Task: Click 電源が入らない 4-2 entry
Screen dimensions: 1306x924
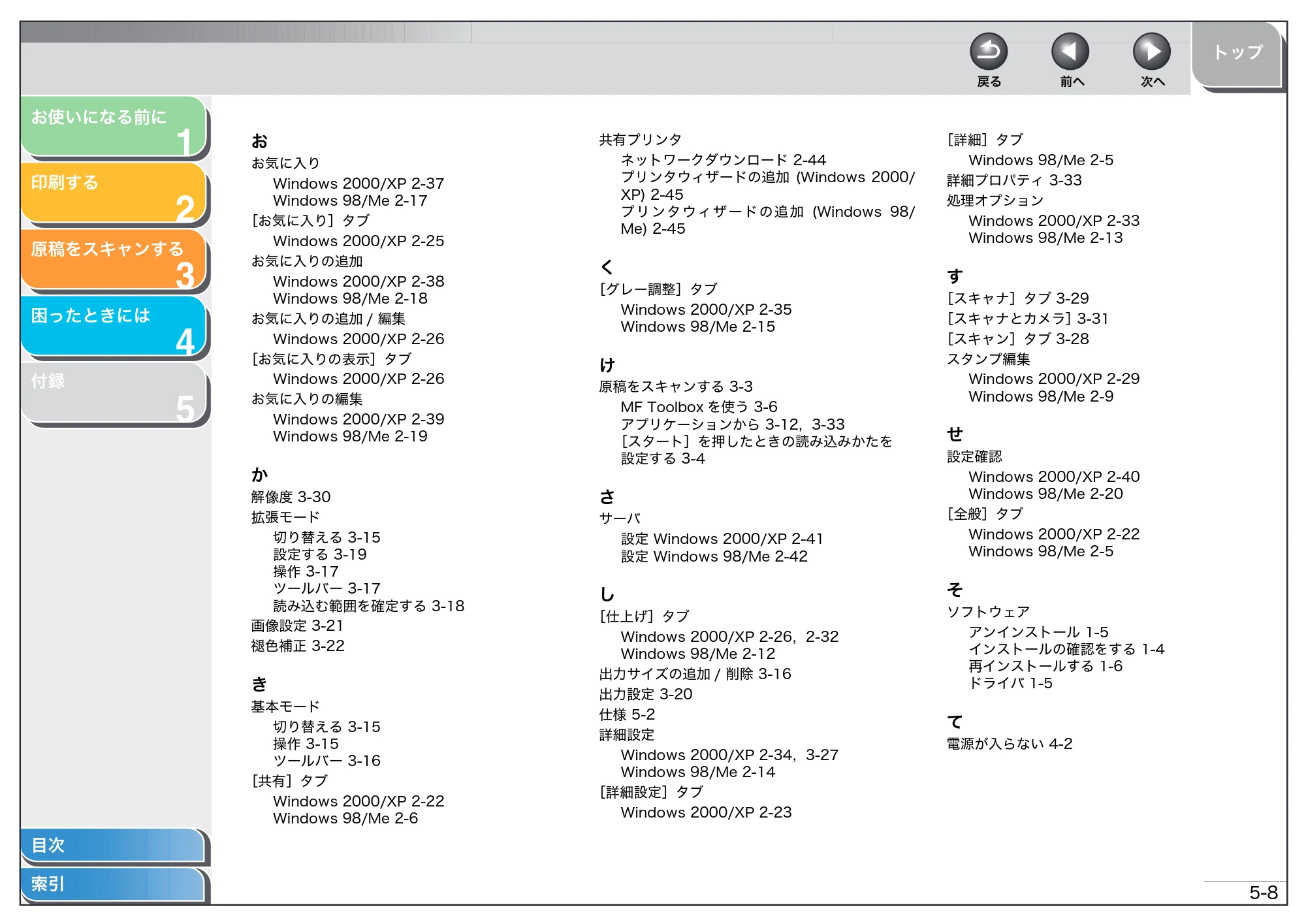Action: [x=1010, y=744]
